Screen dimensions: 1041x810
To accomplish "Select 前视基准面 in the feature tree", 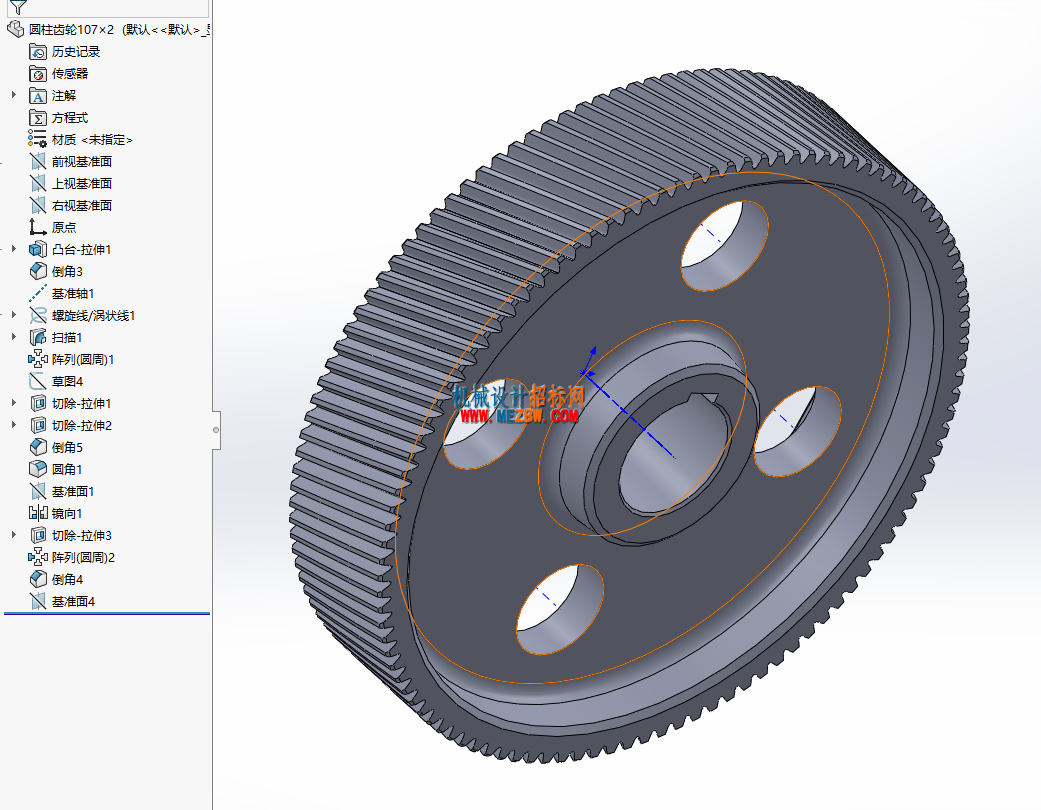I will (x=82, y=161).
